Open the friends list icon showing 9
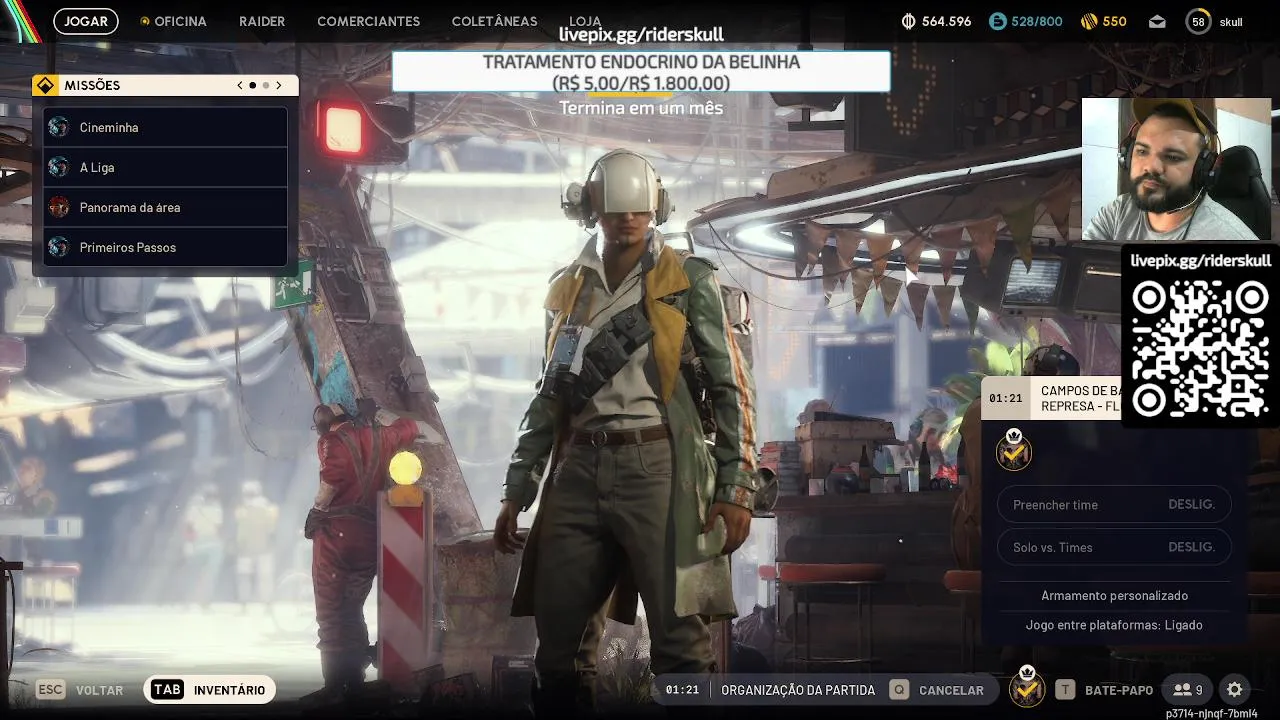1280x720 pixels. pos(1187,690)
